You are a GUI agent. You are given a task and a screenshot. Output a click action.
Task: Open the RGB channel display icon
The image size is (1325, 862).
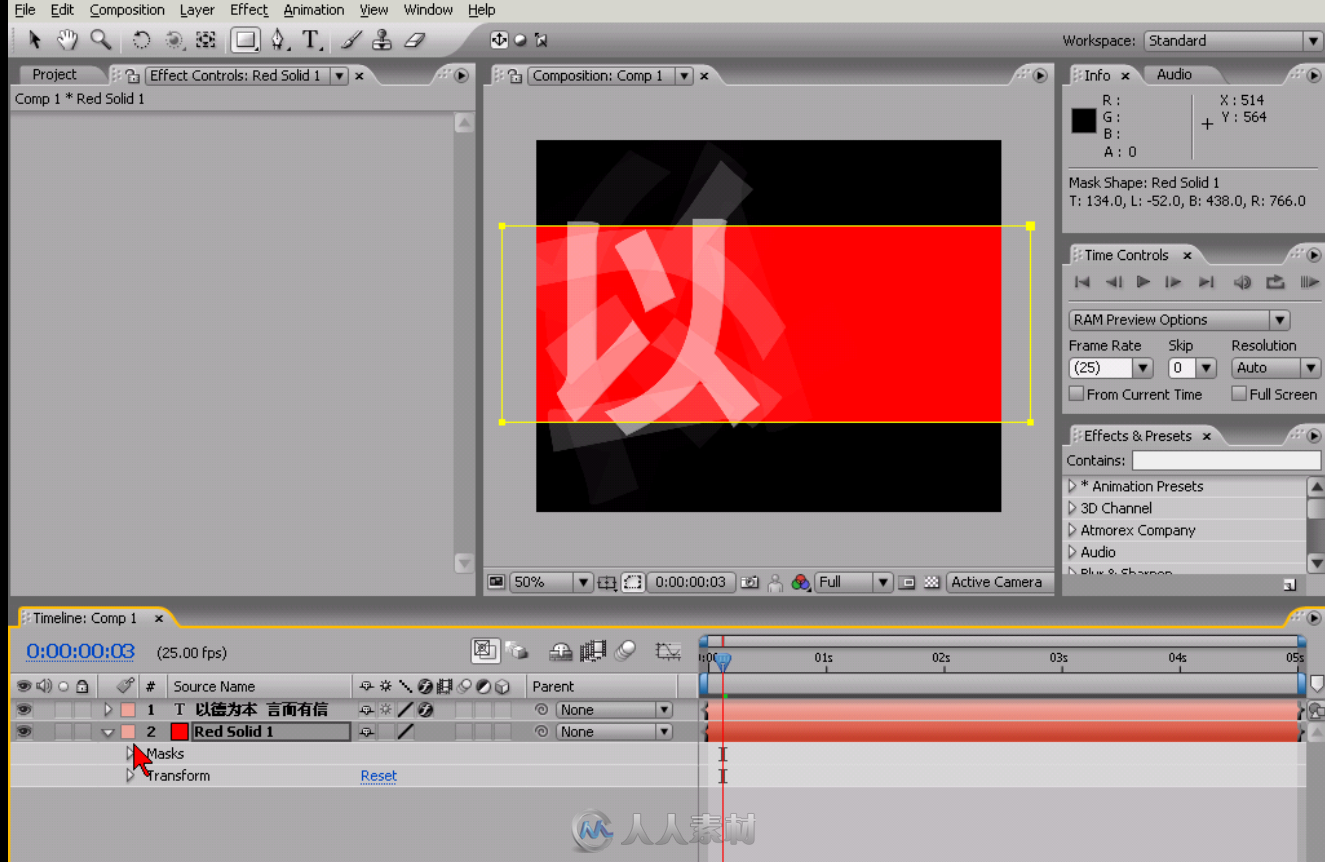click(800, 582)
